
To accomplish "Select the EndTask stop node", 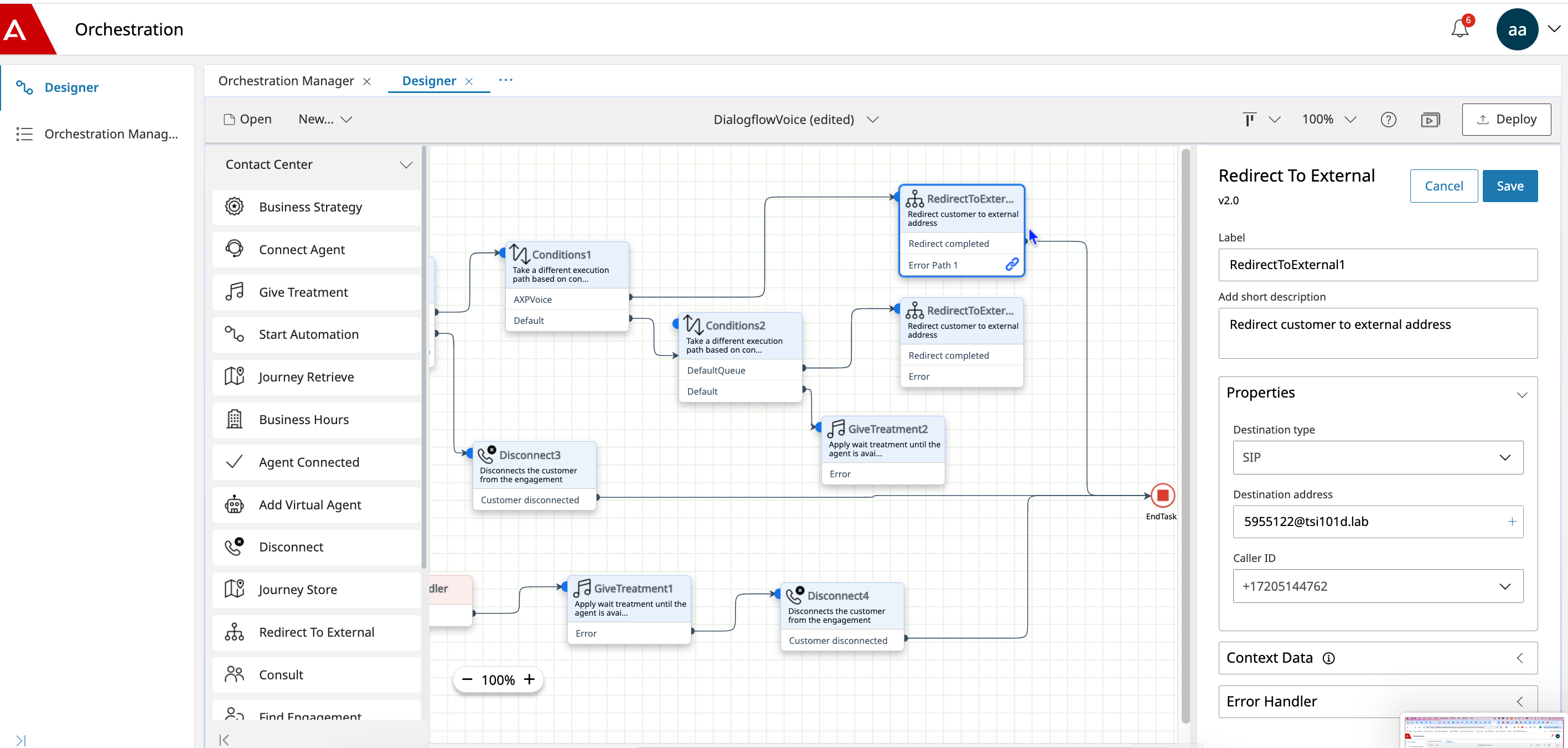I will pos(1162,495).
